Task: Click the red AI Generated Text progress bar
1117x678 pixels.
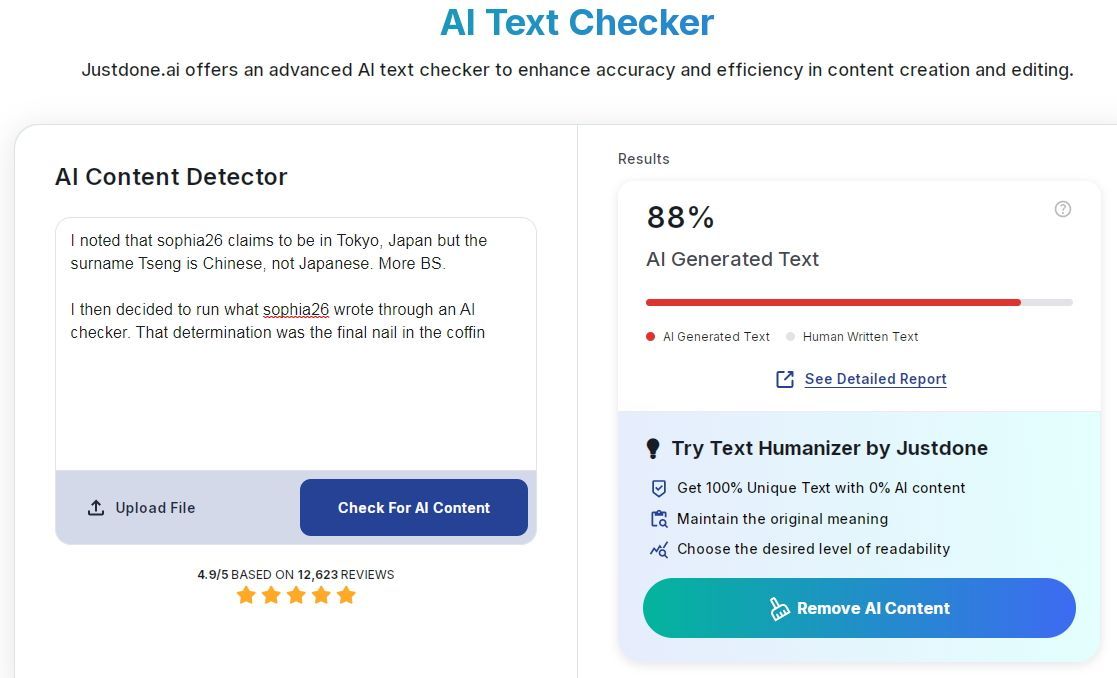Action: pyautogui.click(x=832, y=302)
